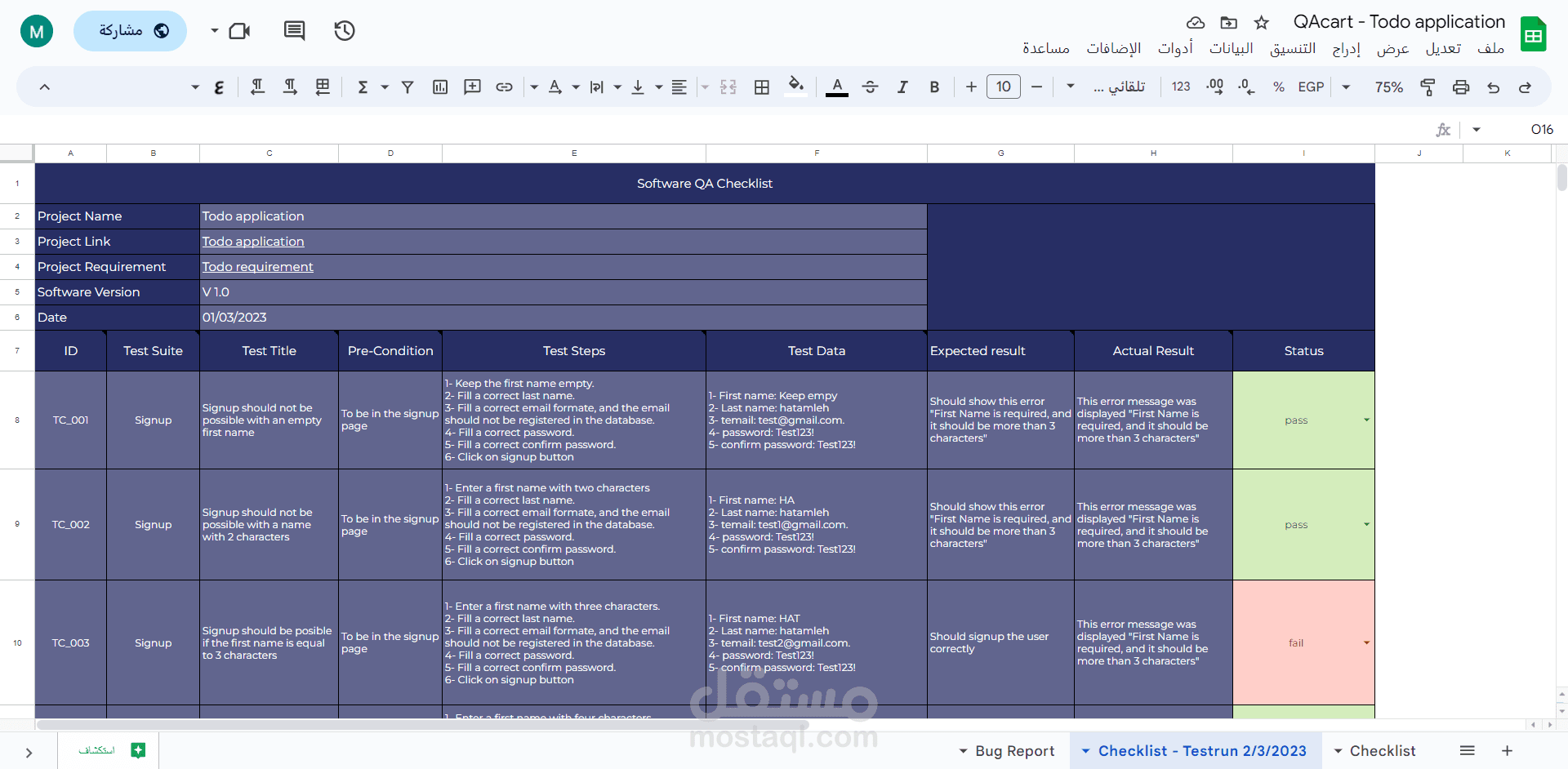Open the borders tool
Screen dimensions: 1568x769
(x=762, y=87)
